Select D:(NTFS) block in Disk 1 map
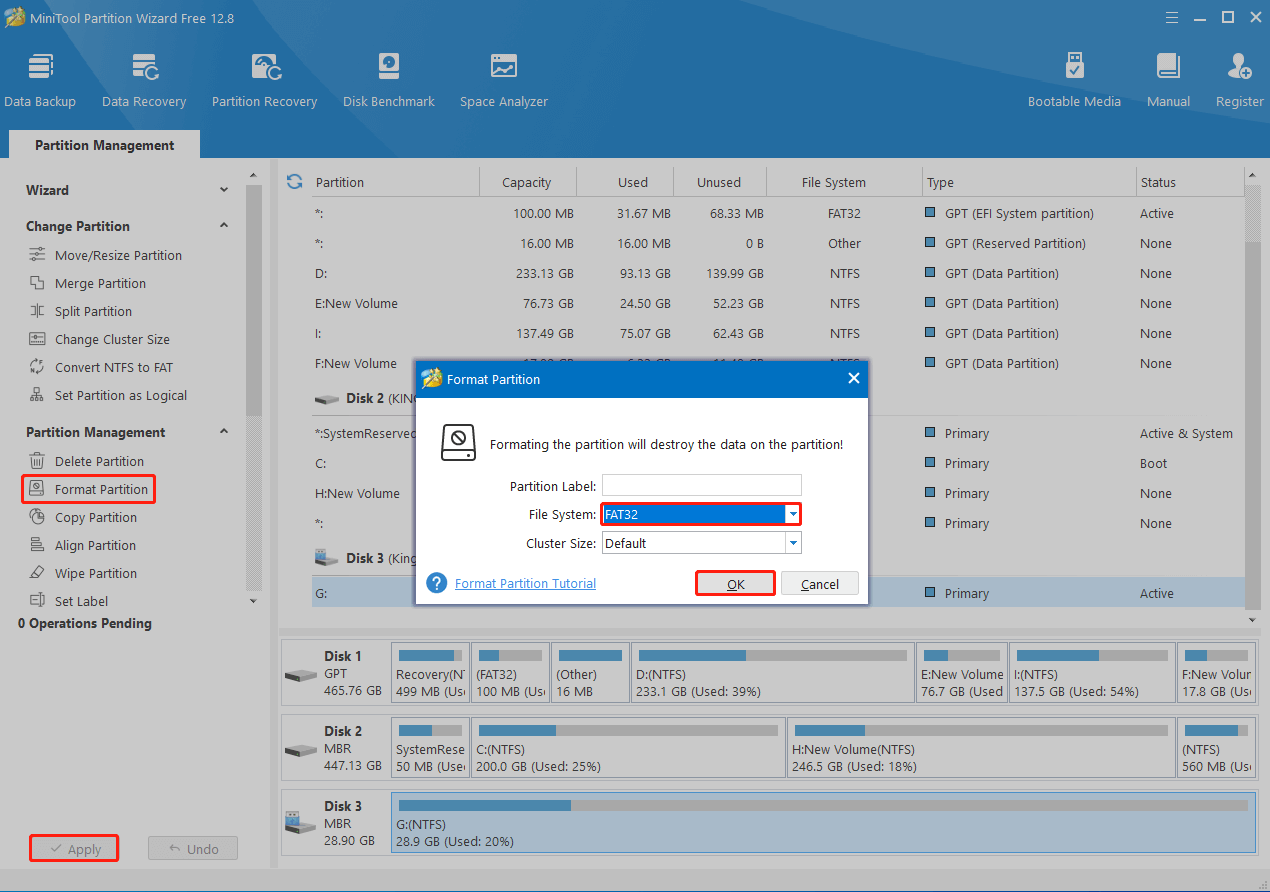 772,673
